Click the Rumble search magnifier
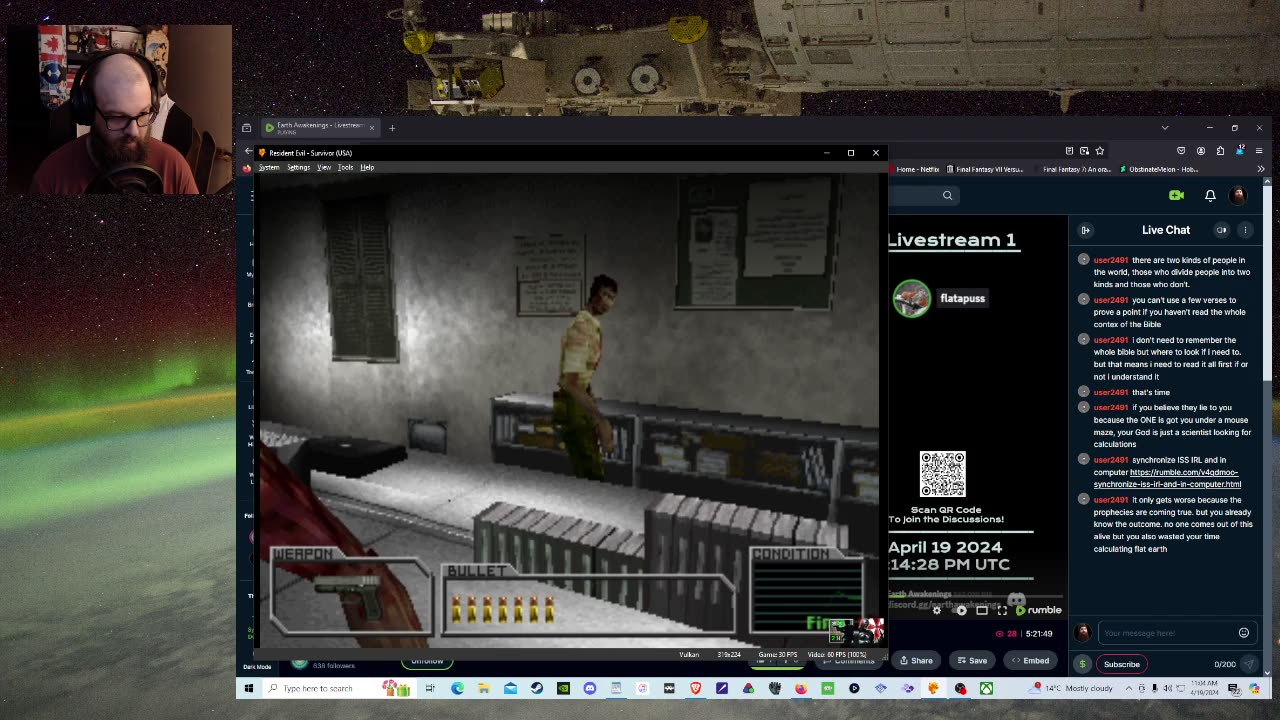 [x=947, y=195]
